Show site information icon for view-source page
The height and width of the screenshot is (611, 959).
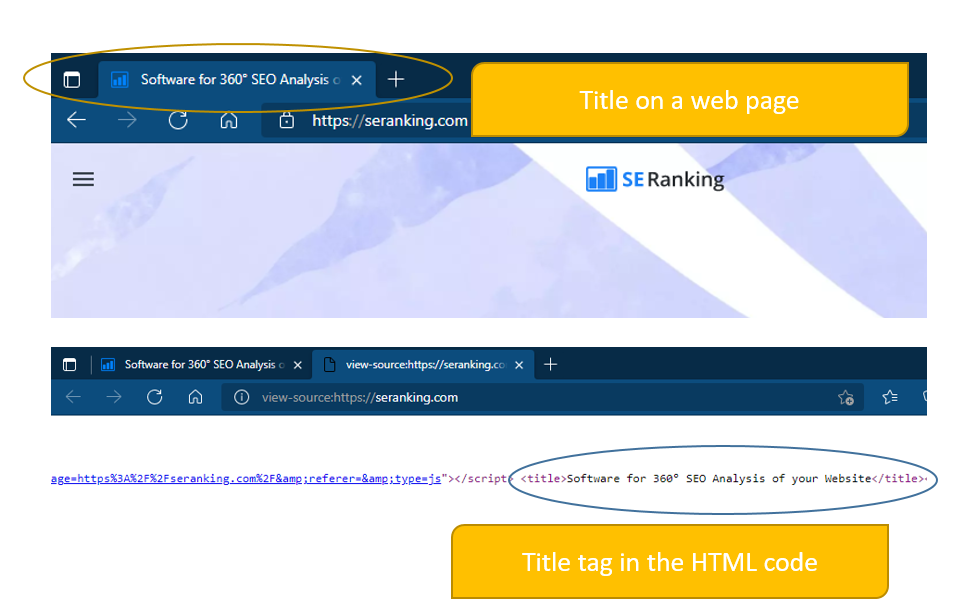click(242, 398)
